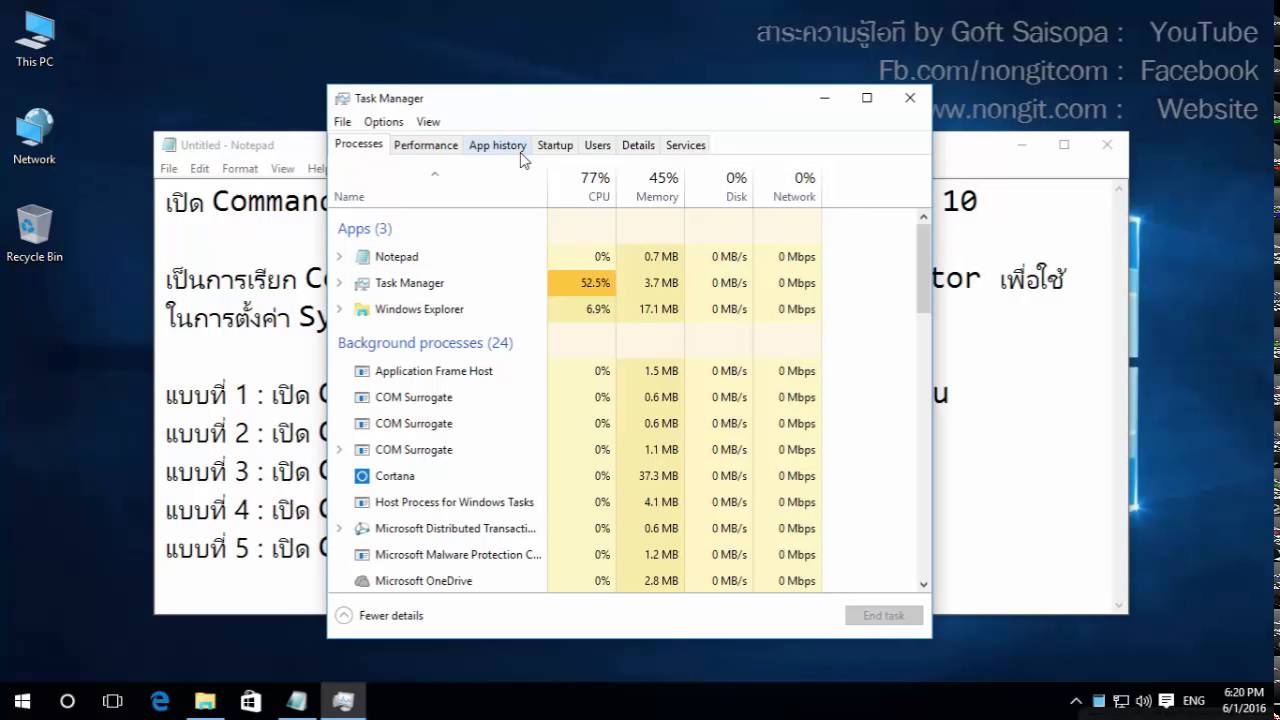The width and height of the screenshot is (1280, 720).
Task: Click the Microsoft OneDrive cloud icon
Action: point(362,581)
